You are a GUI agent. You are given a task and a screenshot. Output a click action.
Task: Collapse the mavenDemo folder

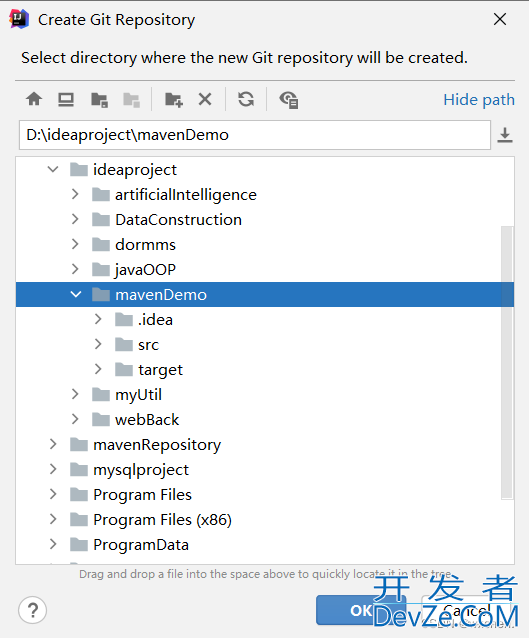76,294
